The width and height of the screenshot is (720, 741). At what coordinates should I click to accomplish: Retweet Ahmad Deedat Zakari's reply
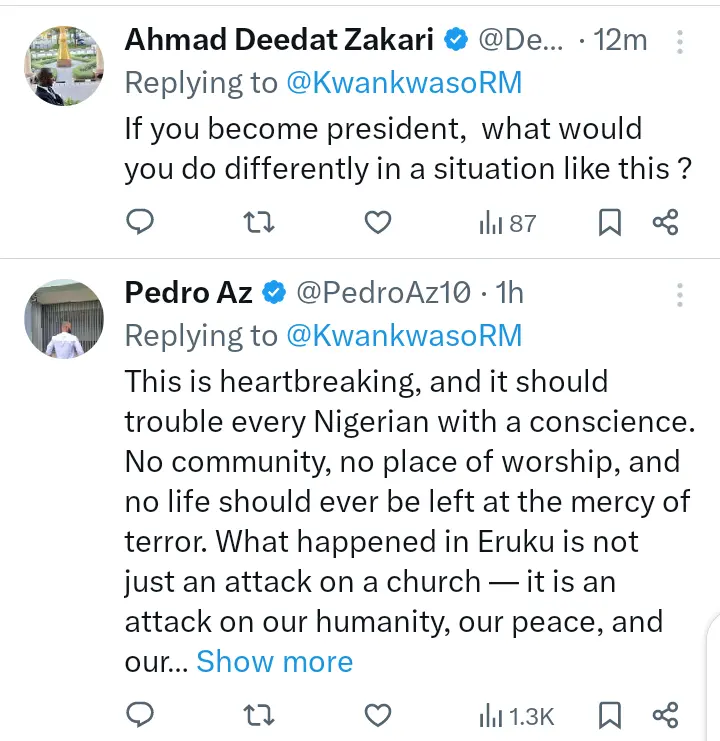[x=260, y=222]
